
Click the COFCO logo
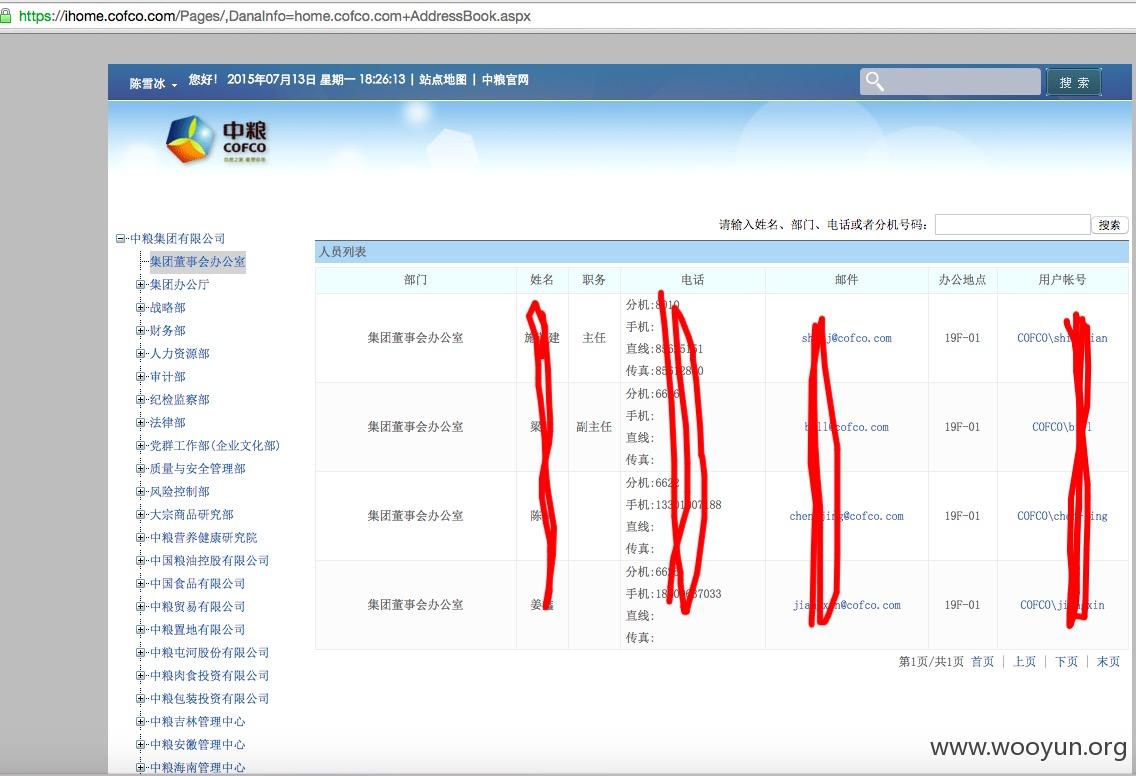(x=217, y=139)
